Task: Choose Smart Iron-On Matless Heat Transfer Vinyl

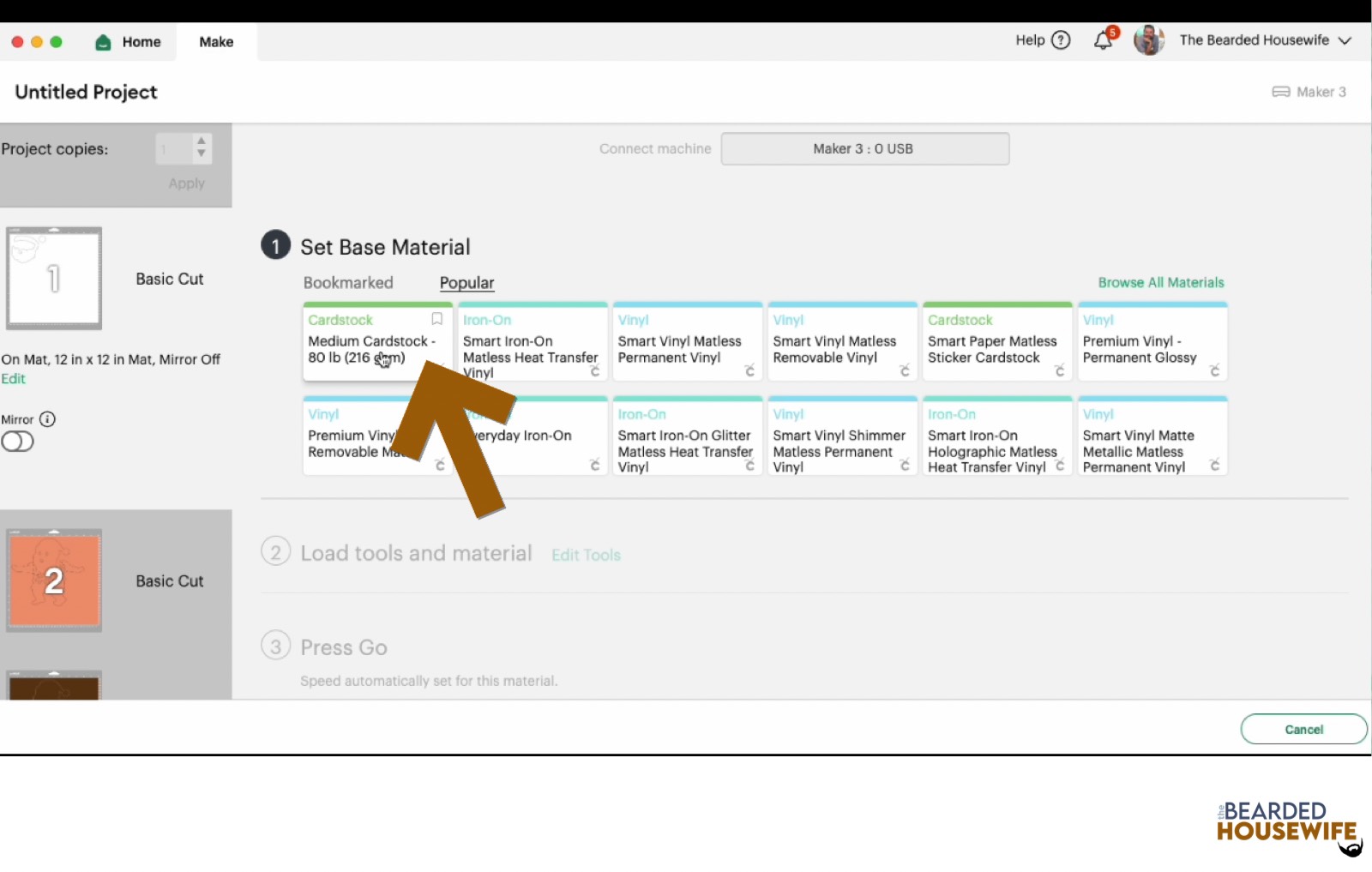Action: (533, 342)
